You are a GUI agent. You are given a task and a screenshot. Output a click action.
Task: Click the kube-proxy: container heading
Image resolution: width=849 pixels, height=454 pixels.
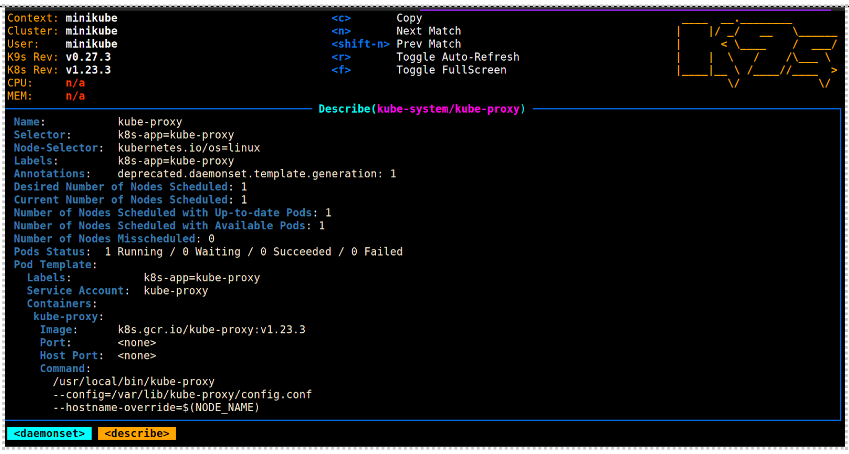[69, 317]
